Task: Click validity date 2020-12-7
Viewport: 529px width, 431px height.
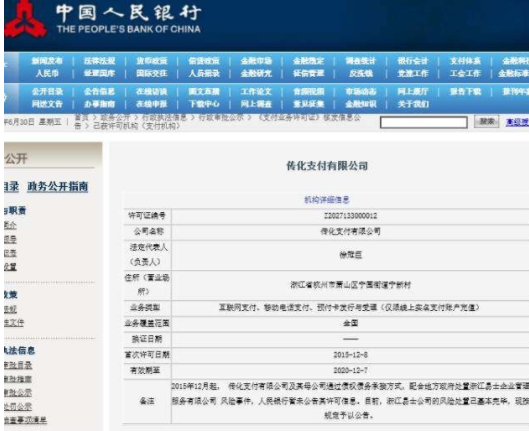Action: (351, 370)
